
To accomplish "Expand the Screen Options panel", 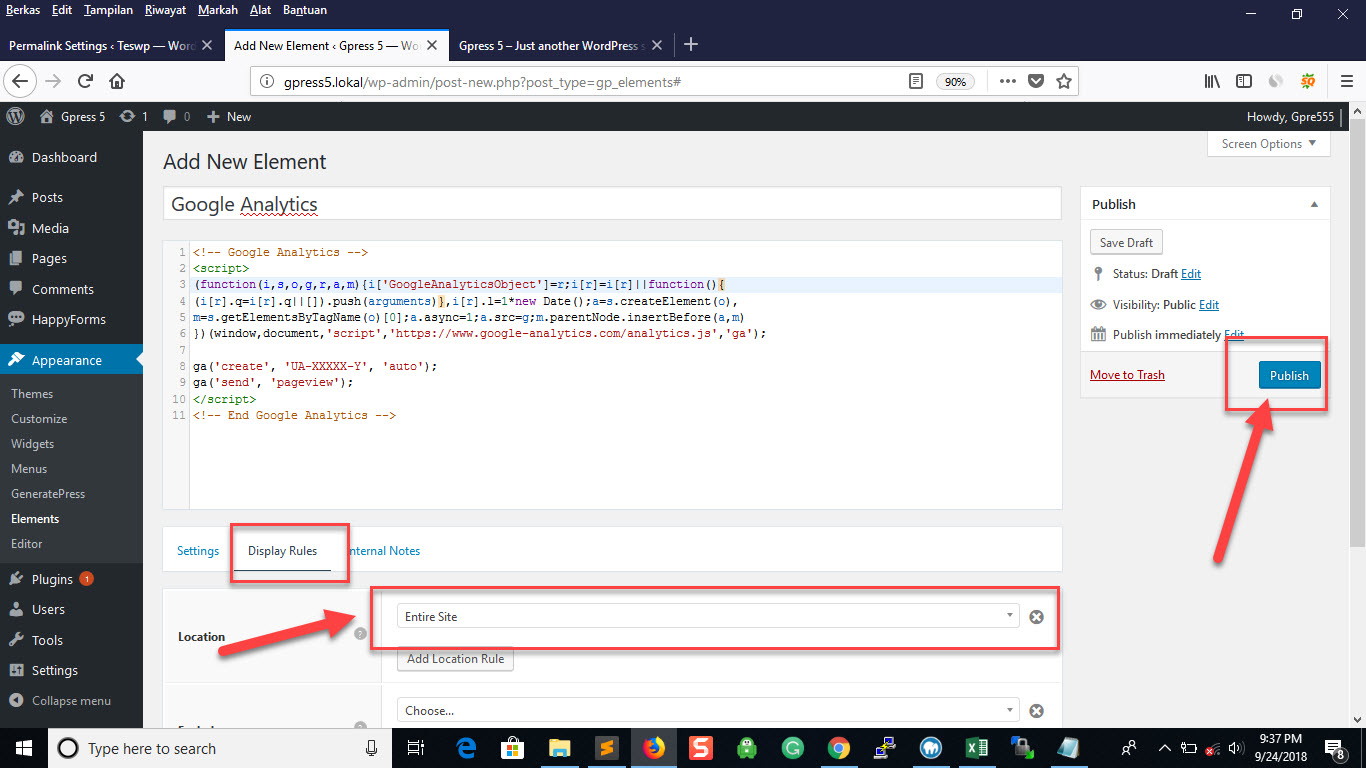I will (1268, 144).
